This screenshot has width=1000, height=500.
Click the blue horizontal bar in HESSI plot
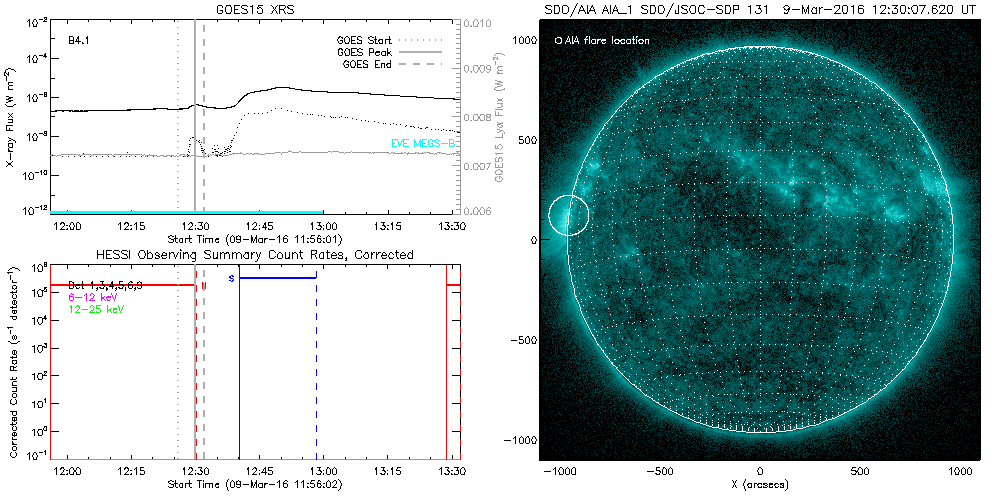tap(277, 277)
